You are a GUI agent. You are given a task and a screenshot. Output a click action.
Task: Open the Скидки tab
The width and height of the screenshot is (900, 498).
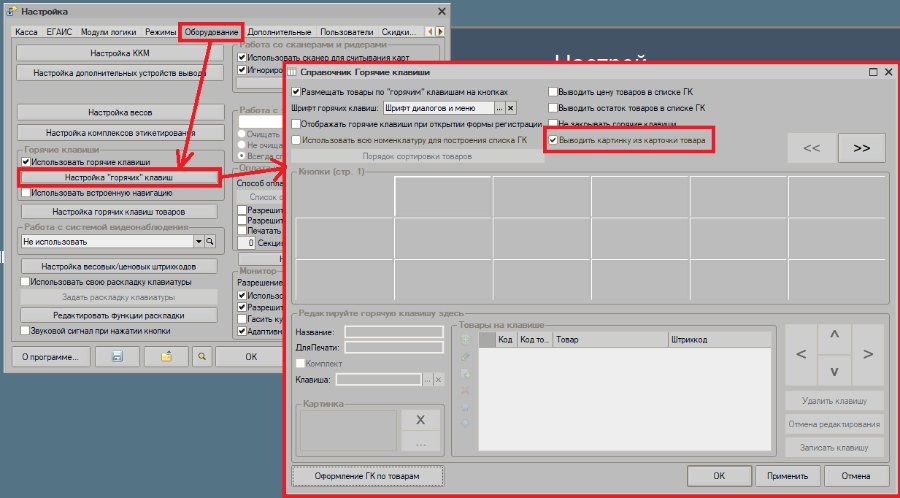click(398, 32)
